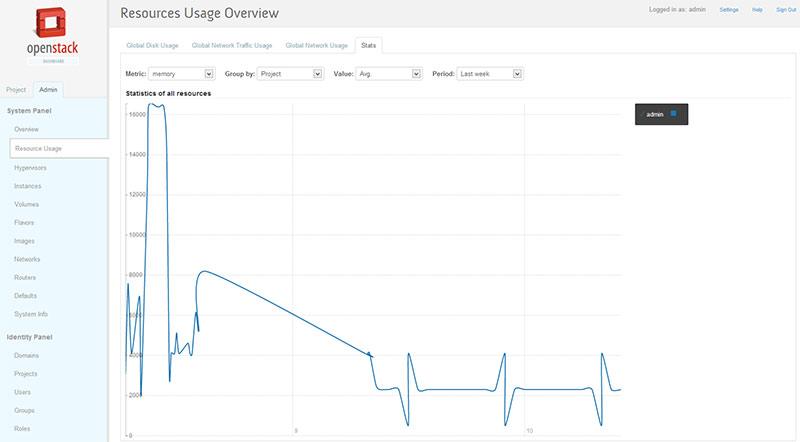Open Projects in the Identity Panel
Image resolution: width=800 pixels, height=442 pixels.
tap(26, 374)
